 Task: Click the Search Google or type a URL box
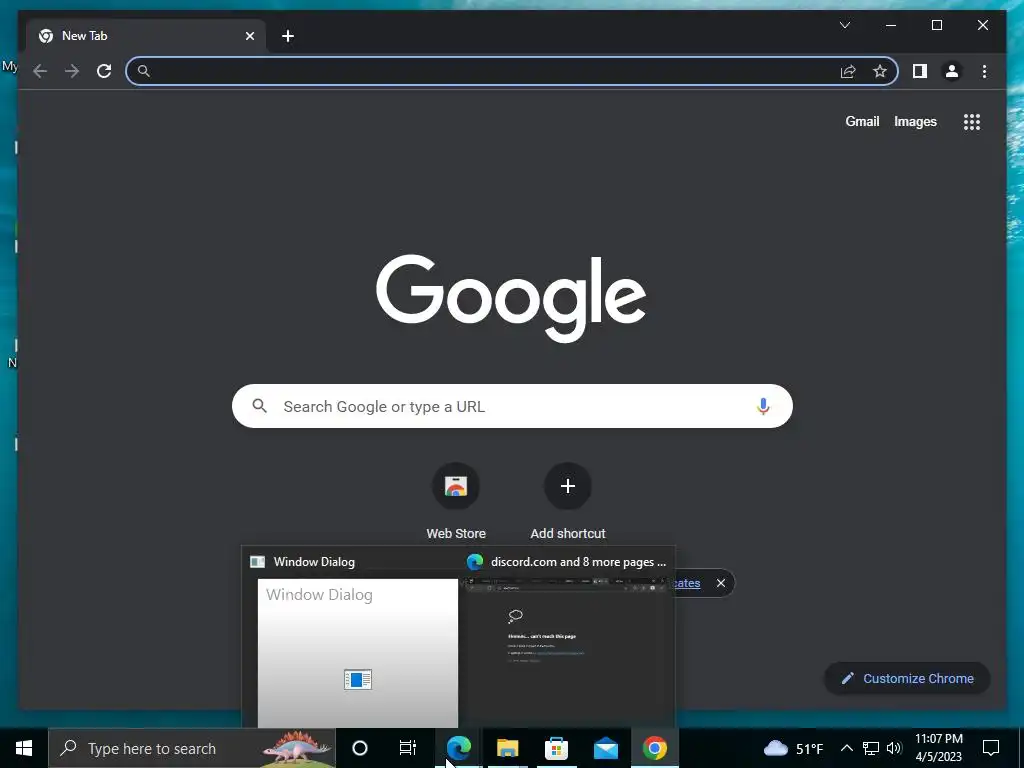coord(512,406)
